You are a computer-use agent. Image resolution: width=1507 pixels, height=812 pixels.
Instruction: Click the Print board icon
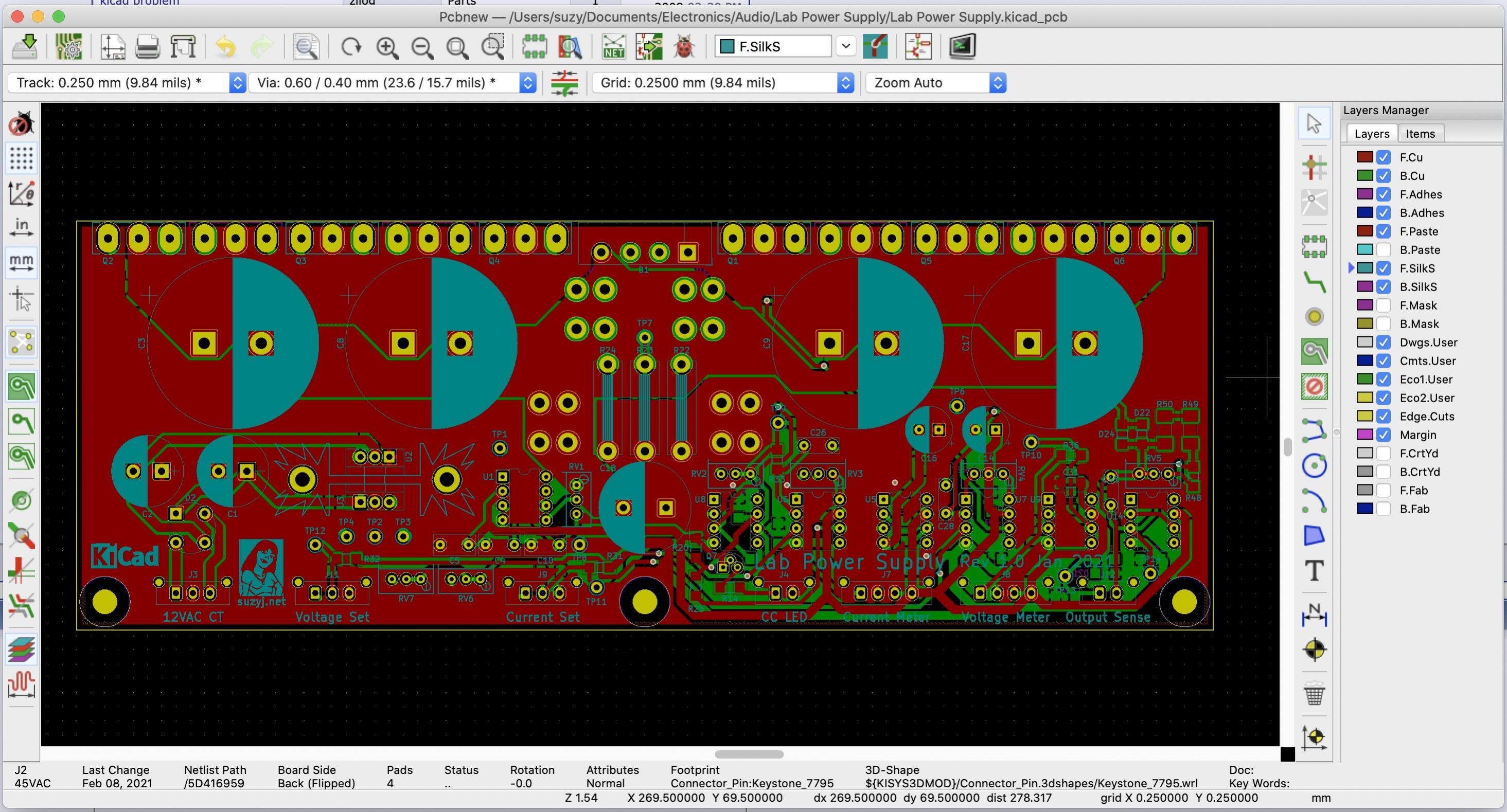point(148,46)
